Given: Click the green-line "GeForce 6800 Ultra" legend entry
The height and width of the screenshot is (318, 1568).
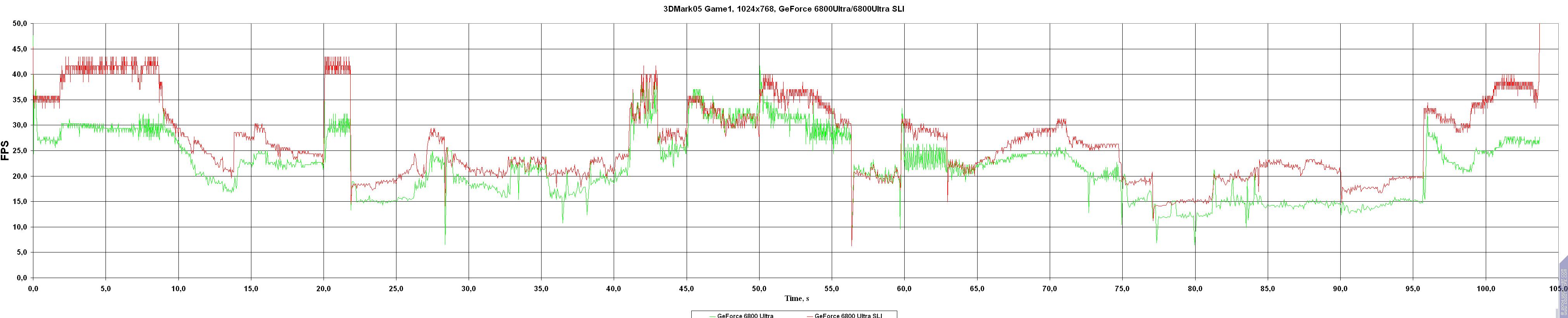Looking at the screenshot, I should click(x=741, y=315).
